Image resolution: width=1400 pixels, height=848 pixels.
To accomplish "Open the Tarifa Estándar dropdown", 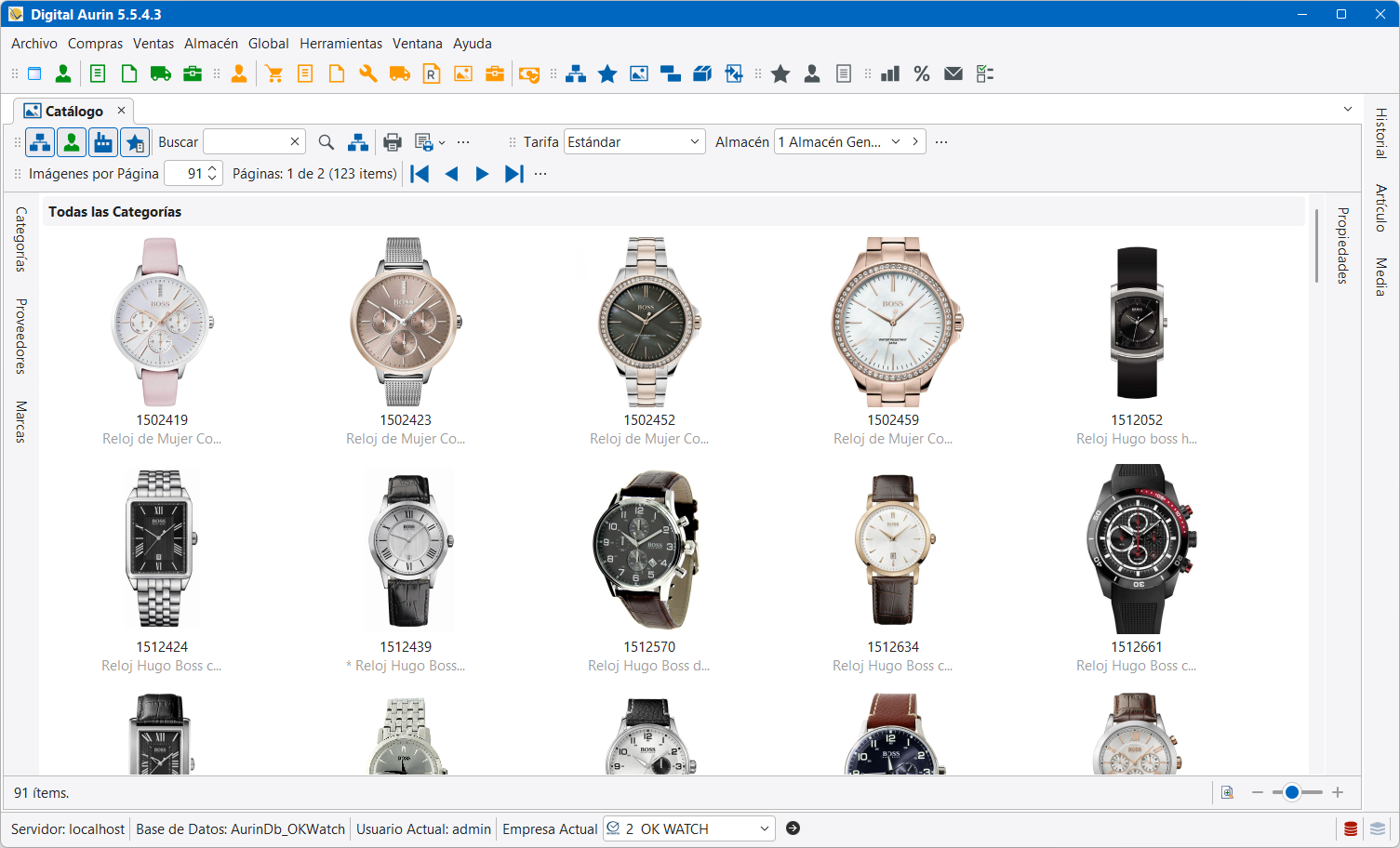I will [634, 141].
